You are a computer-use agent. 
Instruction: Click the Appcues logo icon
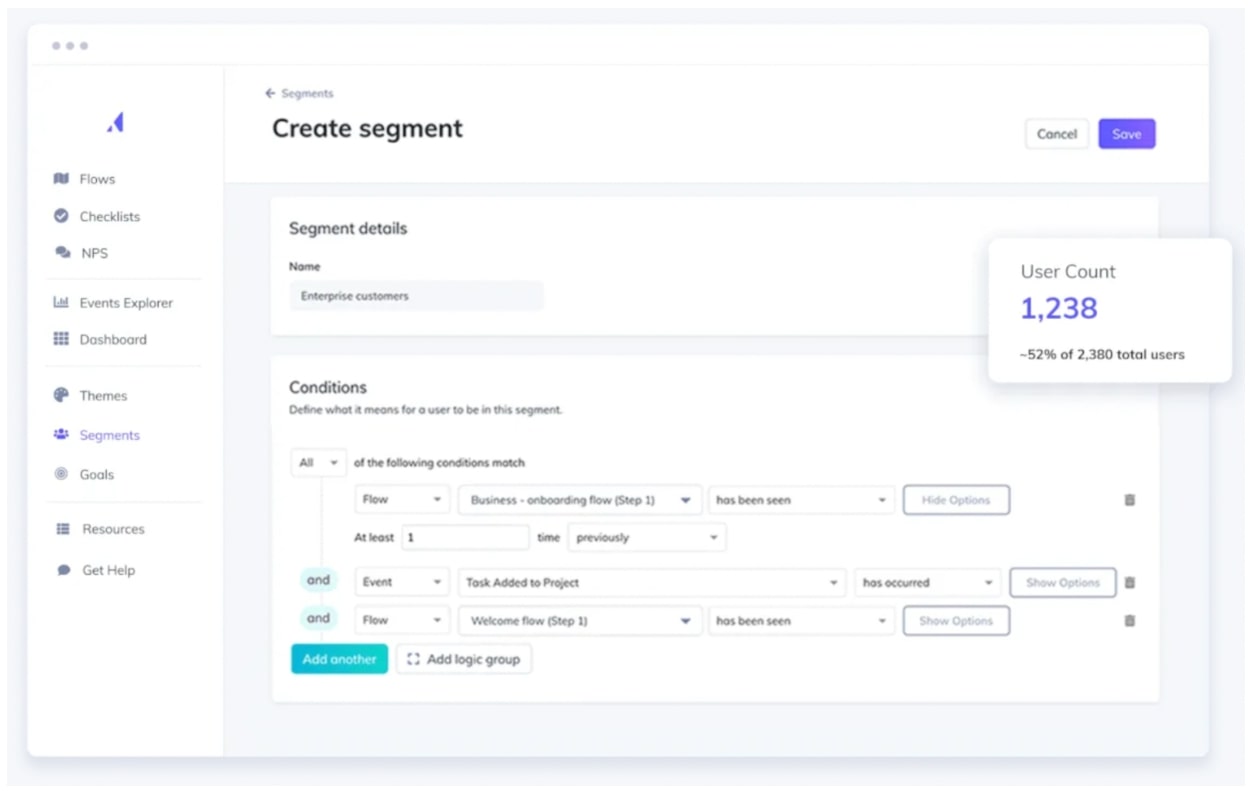(115, 122)
